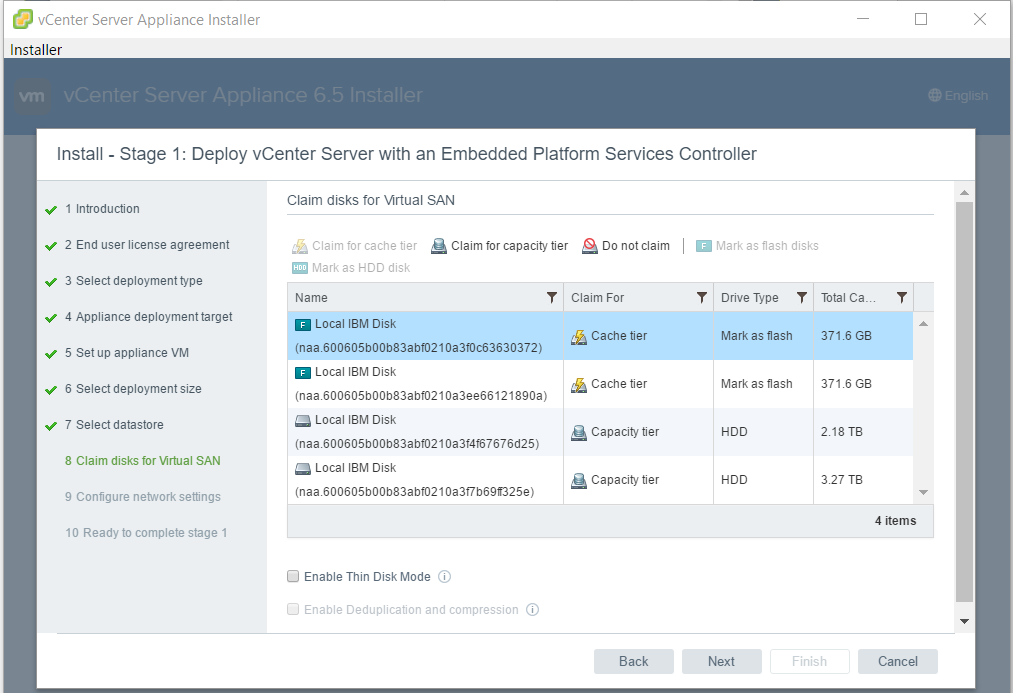The image size is (1013, 693).
Task: Open the Name column filter
Action: coord(552,297)
